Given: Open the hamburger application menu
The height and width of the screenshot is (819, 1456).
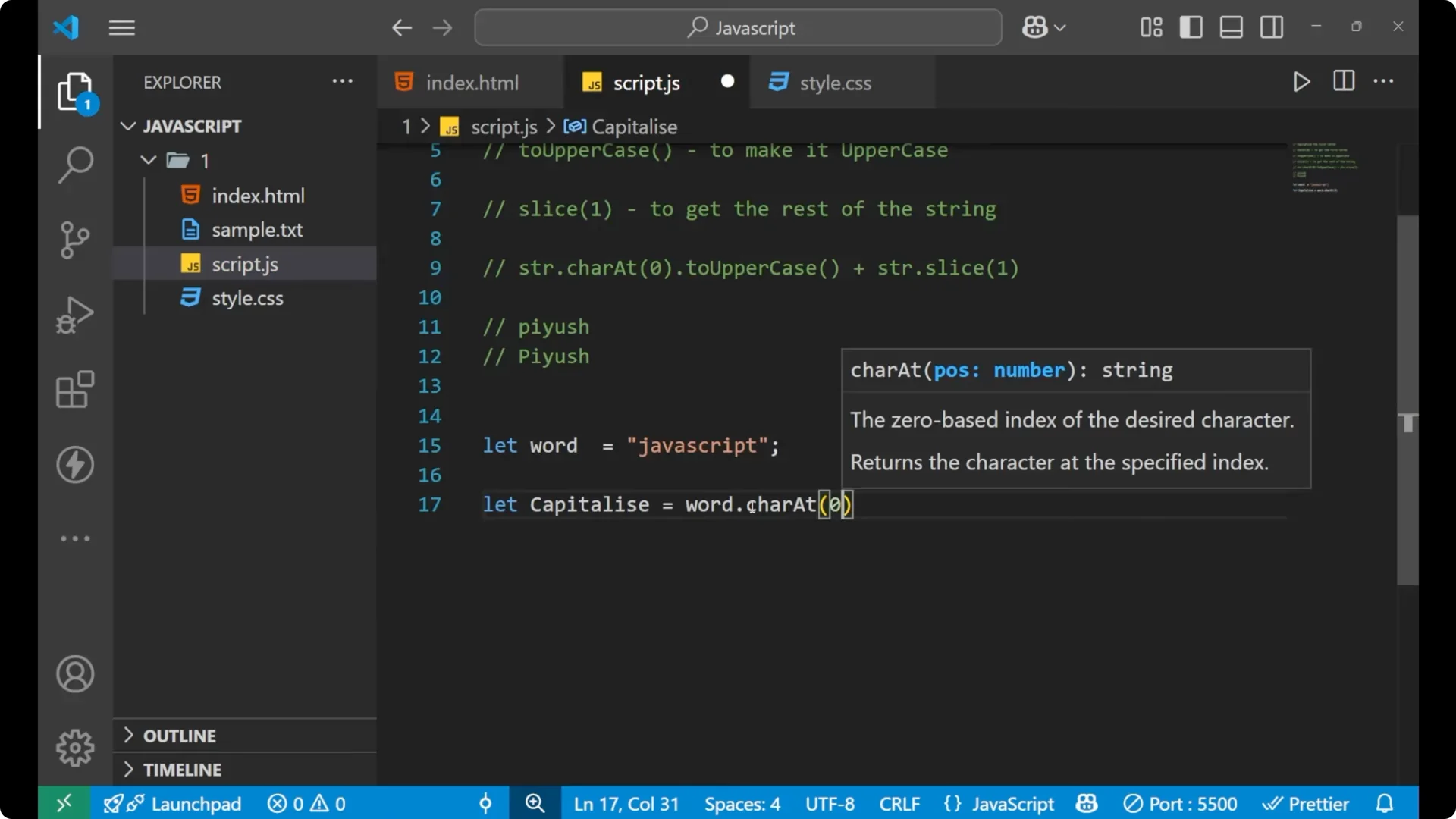Looking at the screenshot, I should point(121,27).
